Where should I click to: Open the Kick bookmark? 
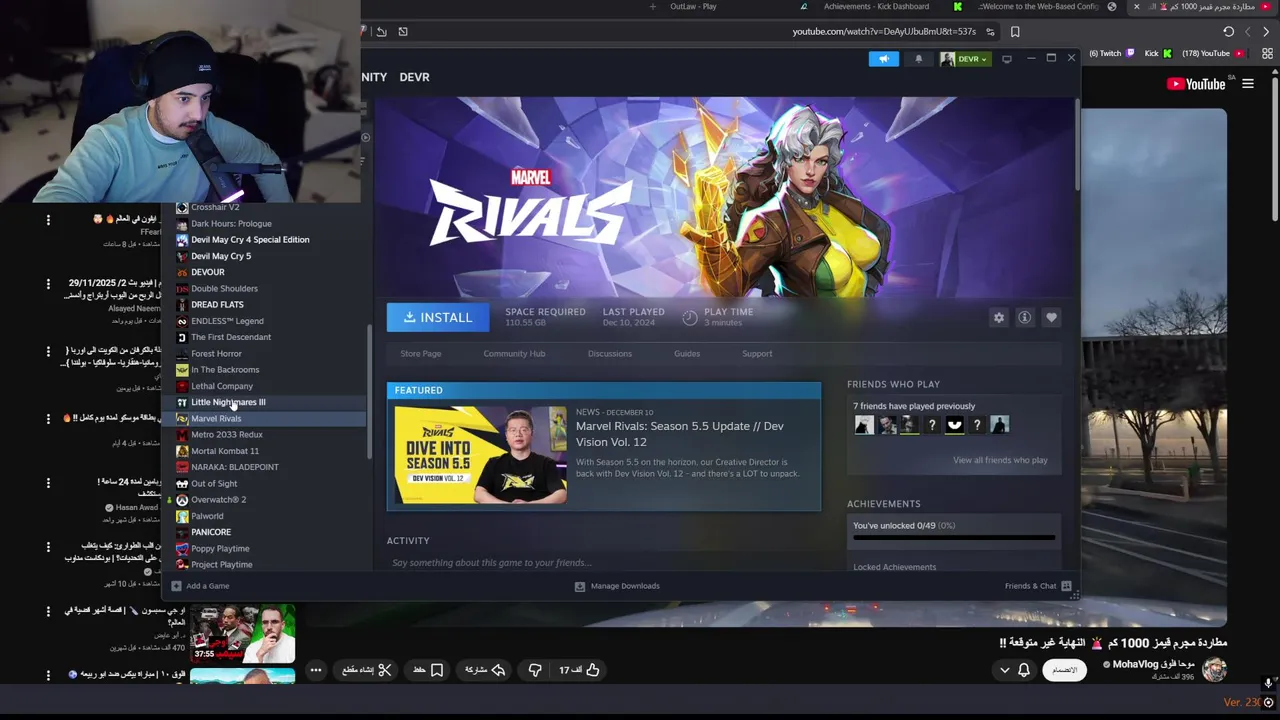1157,53
